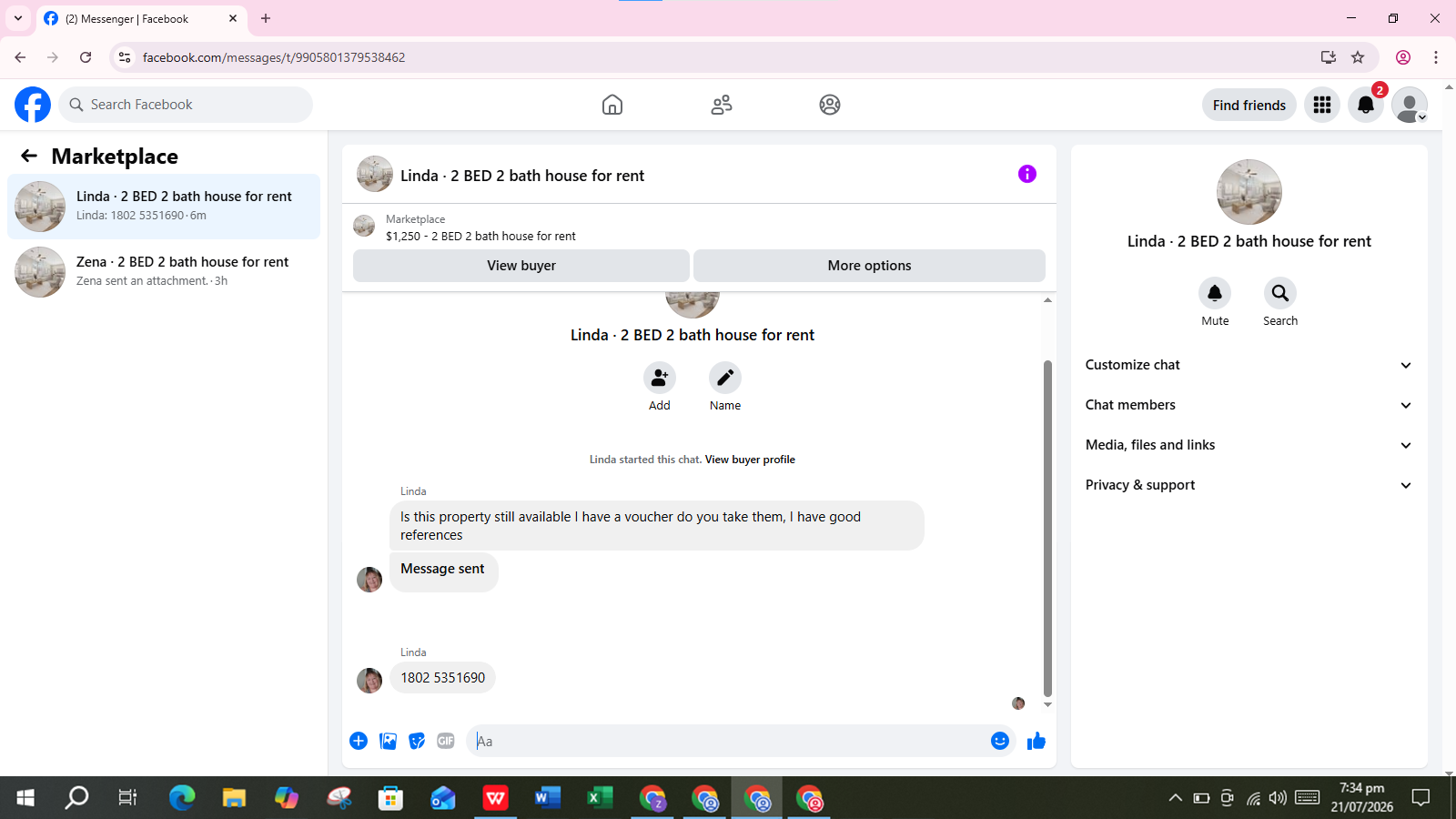Open Linda's rental conversation in list
This screenshot has width=1456, height=819.
coord(164,207)
